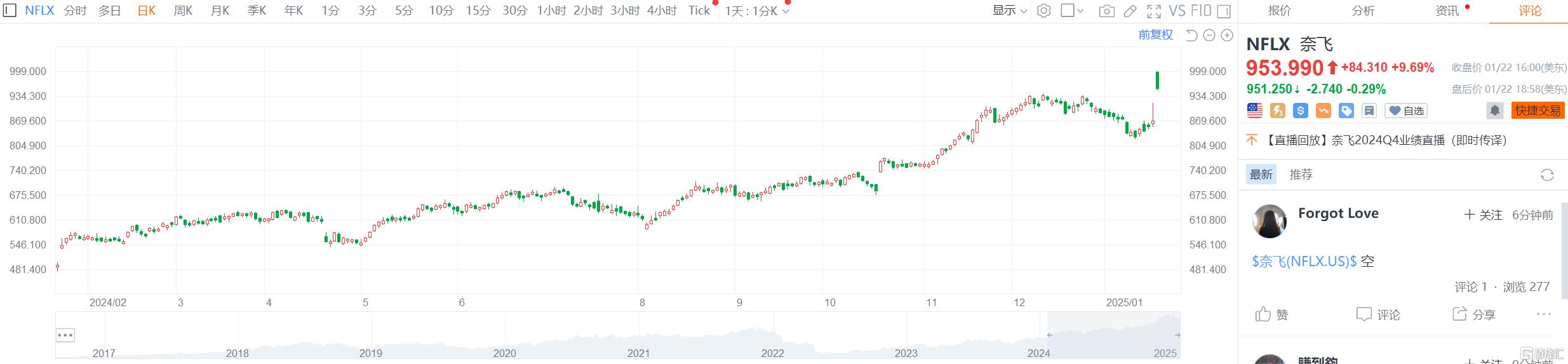Open VS compare stocks tool
Image resolution: width=1568 pixels, height=364 pixels.
[x=1177, y=11]
